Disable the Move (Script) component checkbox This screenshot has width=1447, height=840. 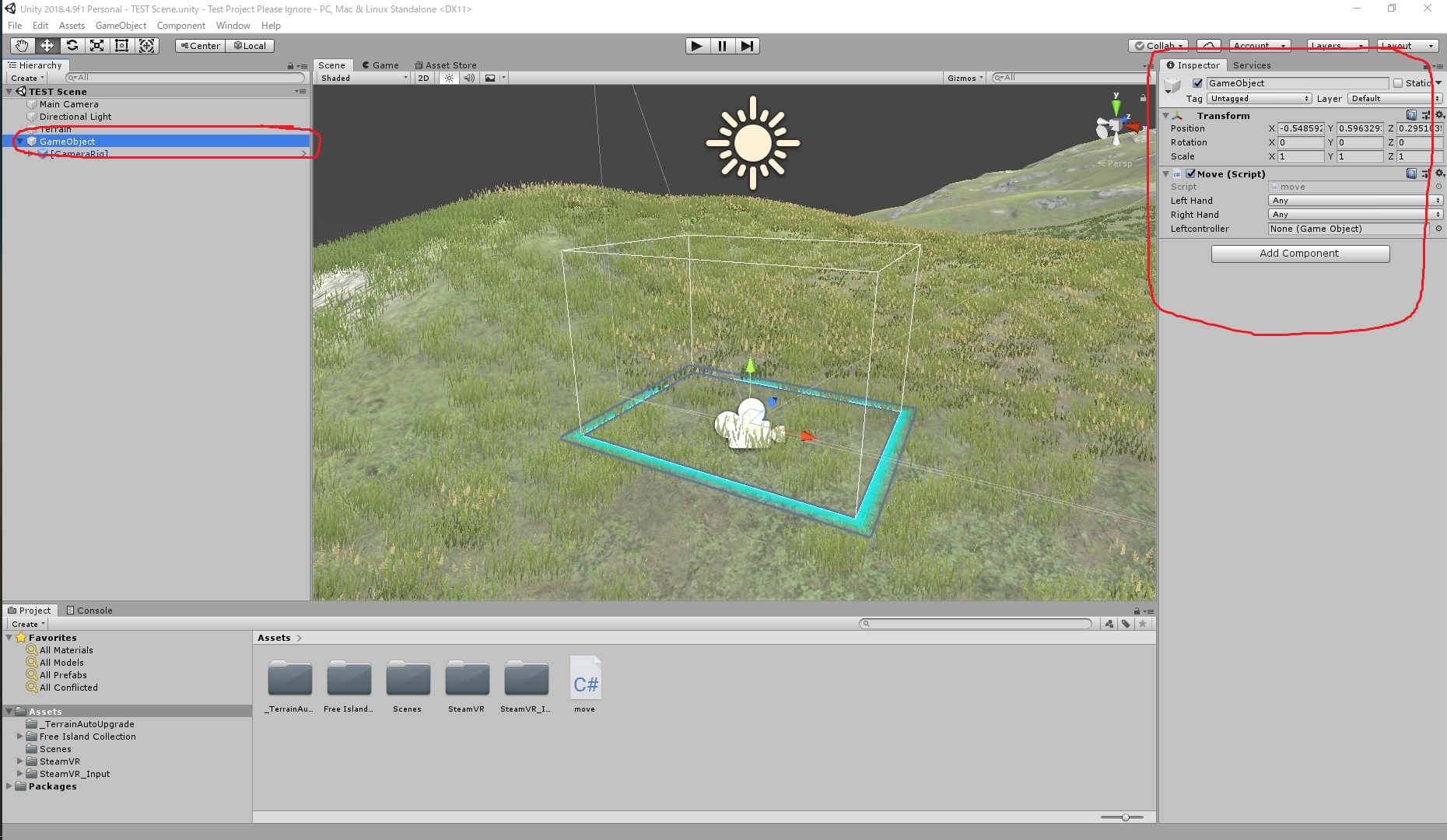pos(1190,173)
